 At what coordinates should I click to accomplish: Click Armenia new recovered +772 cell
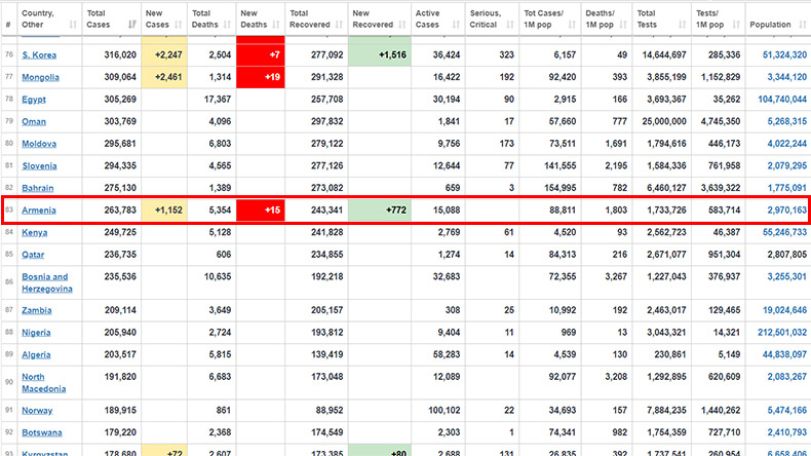click(380, 210)
